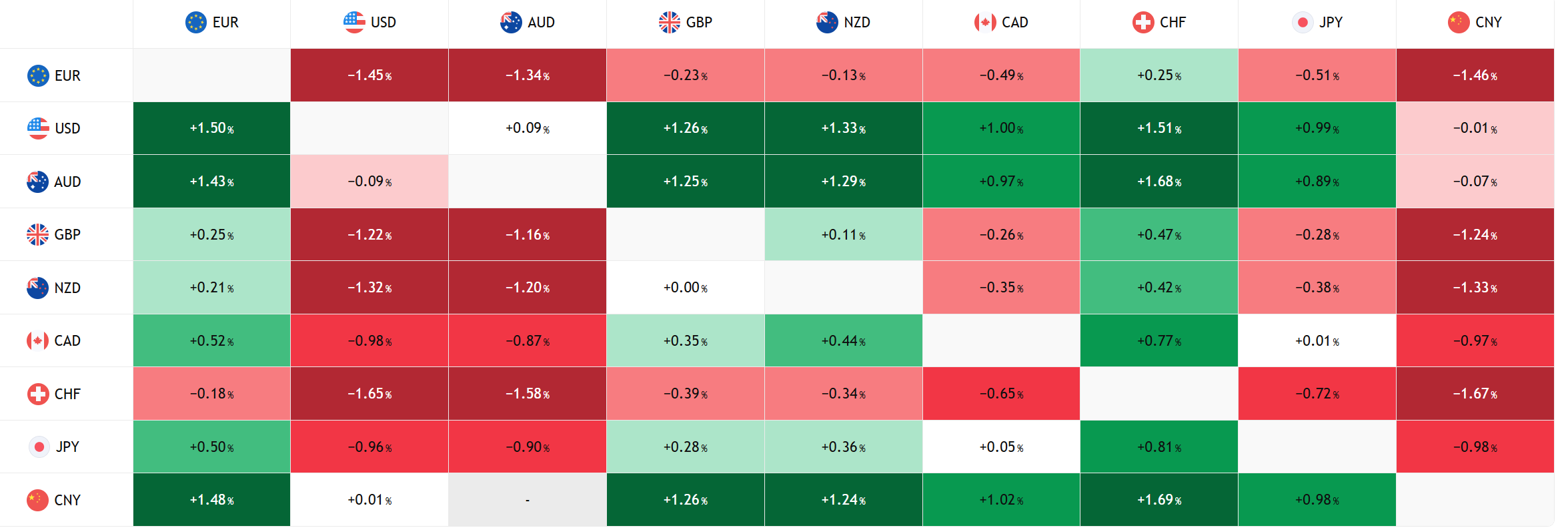The image size is (1568, 532).
Task: Open the EUR/USD cell showing −1.45%
Action: point(369,75)
